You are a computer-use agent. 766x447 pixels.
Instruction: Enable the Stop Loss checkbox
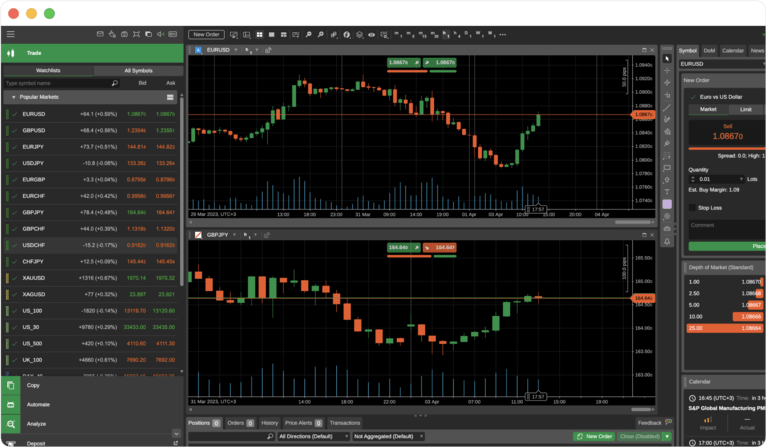(x=692, y=207)
